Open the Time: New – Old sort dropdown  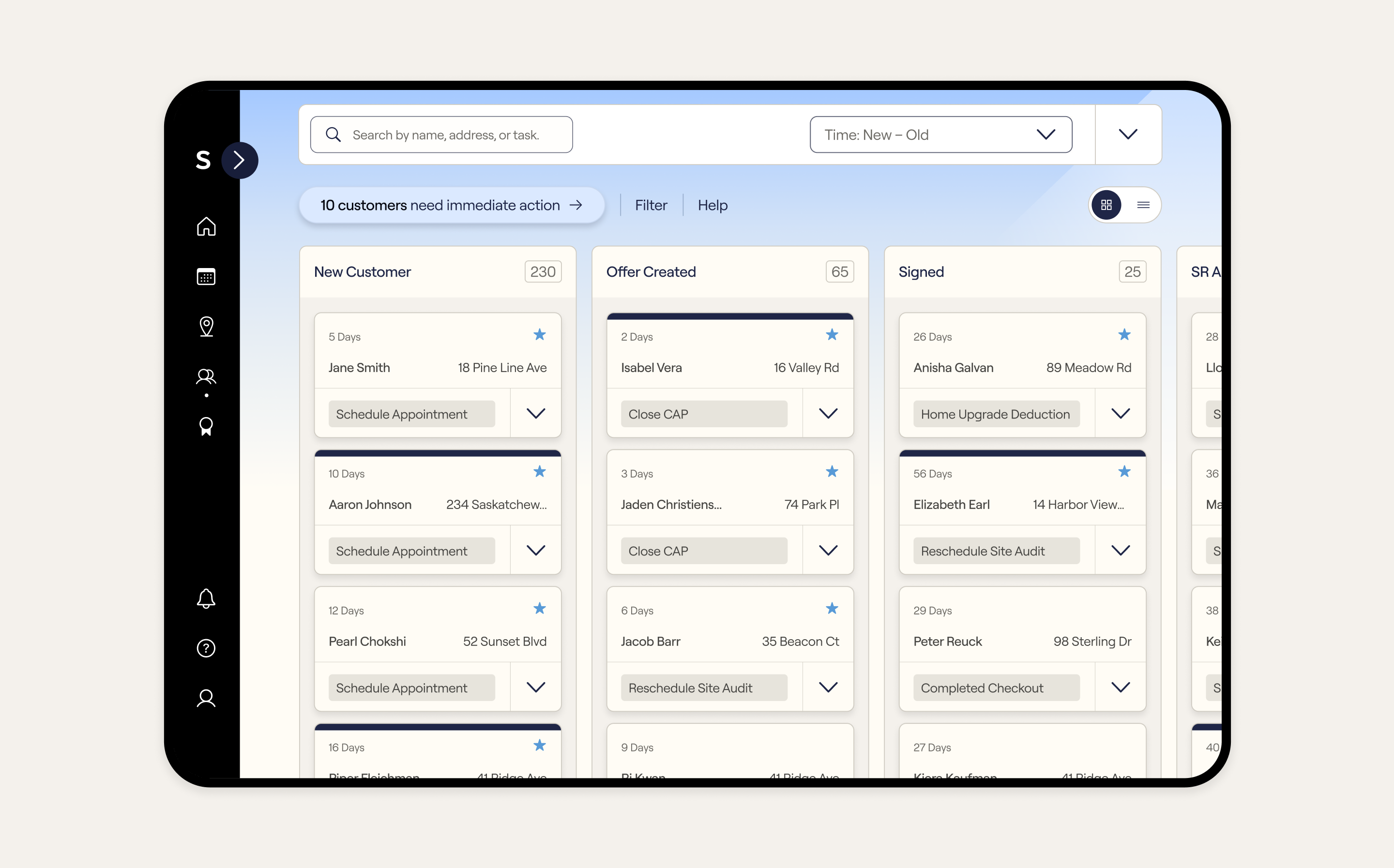coord(940,135)
